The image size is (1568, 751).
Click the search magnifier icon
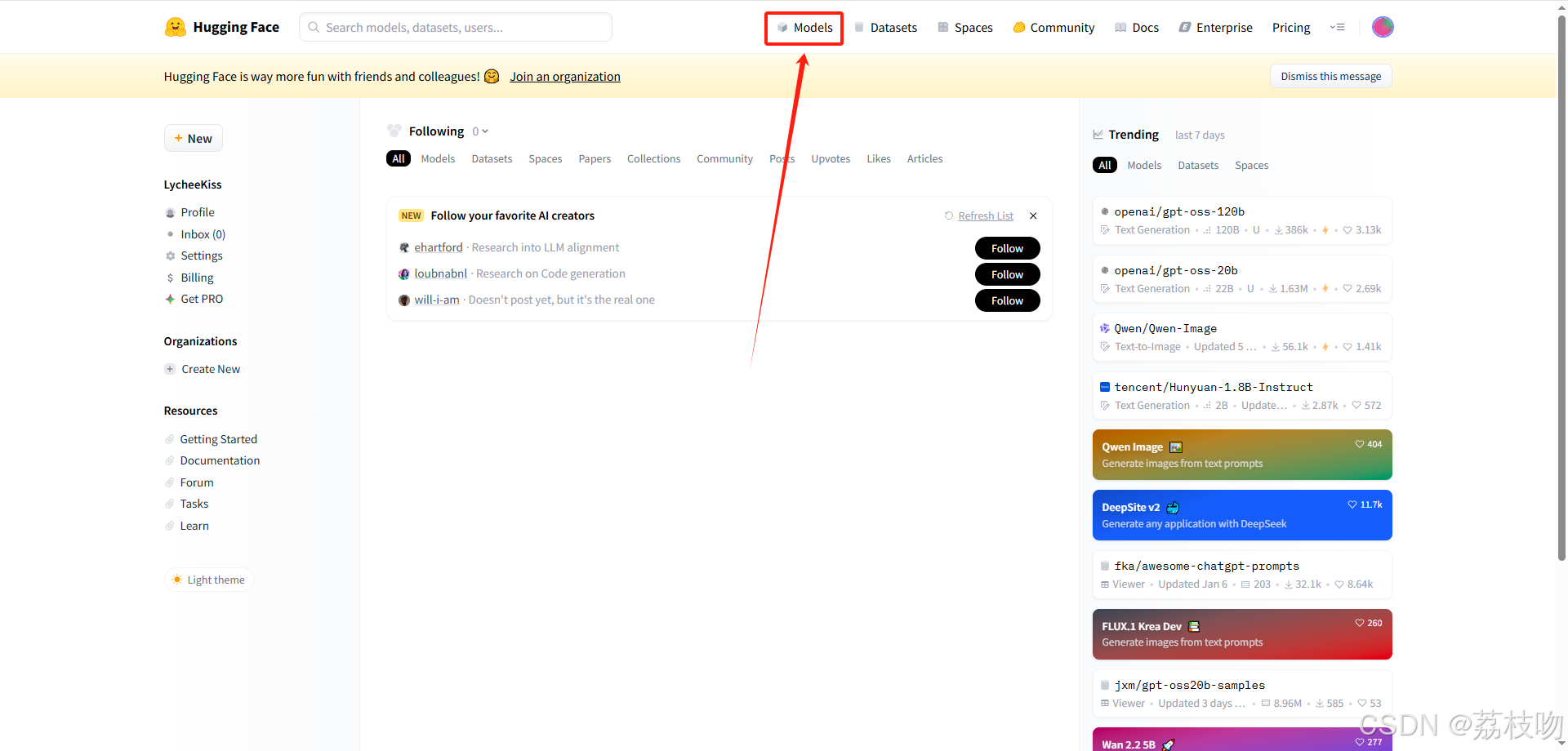314,27
